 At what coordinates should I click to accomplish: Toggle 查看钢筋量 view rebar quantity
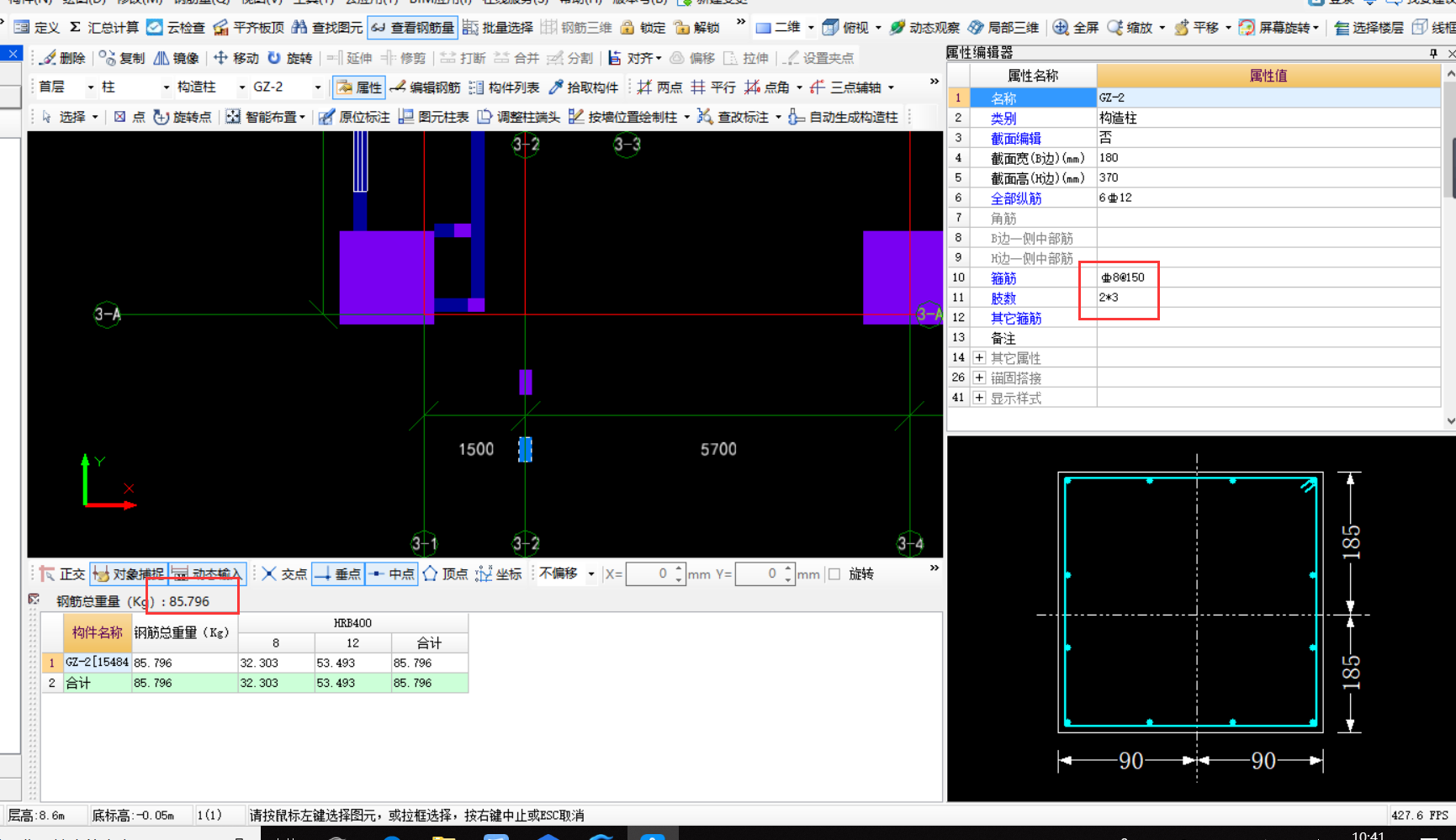(412, 28)
